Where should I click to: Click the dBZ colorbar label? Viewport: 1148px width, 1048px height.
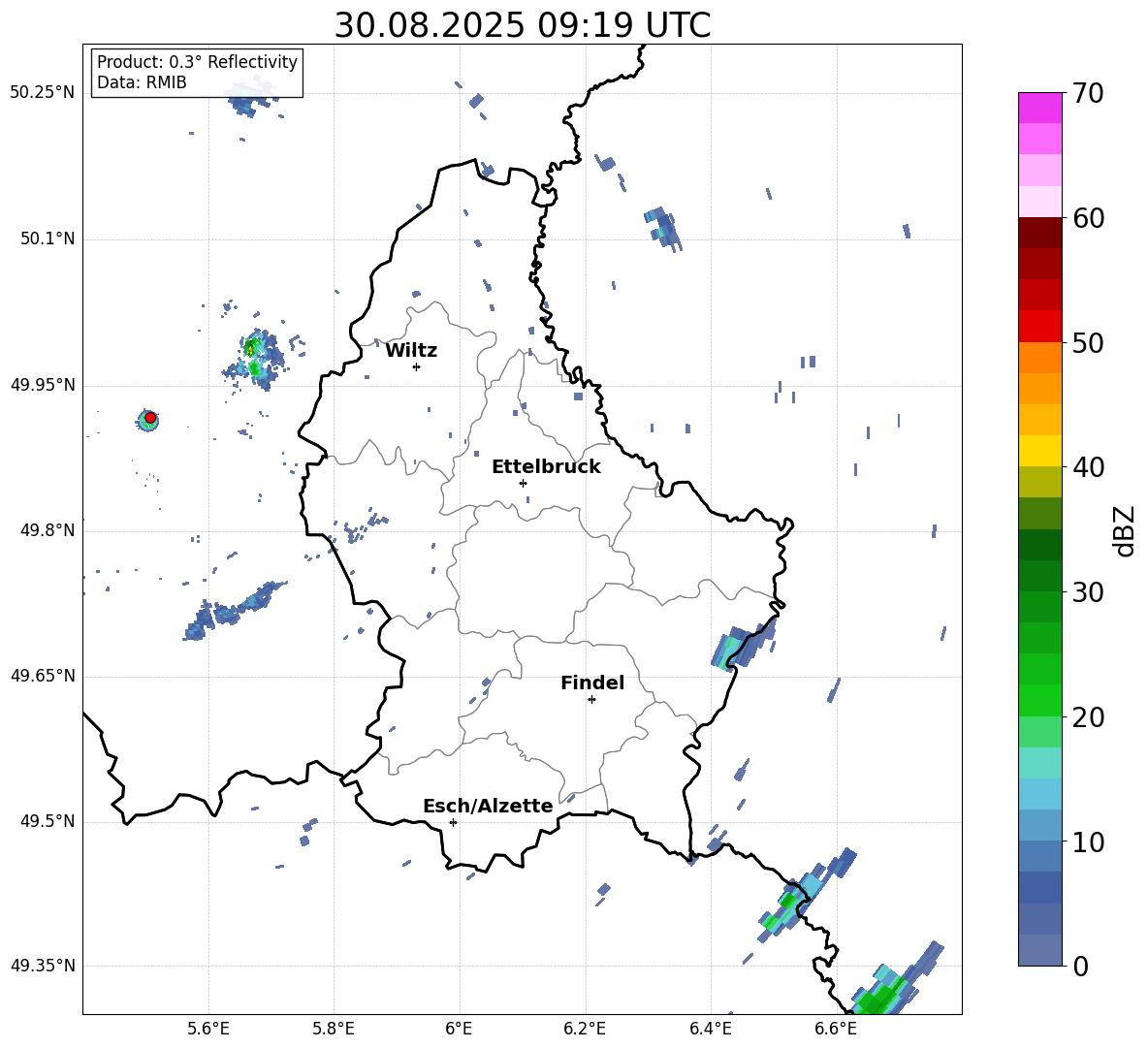click(1125, 530)
